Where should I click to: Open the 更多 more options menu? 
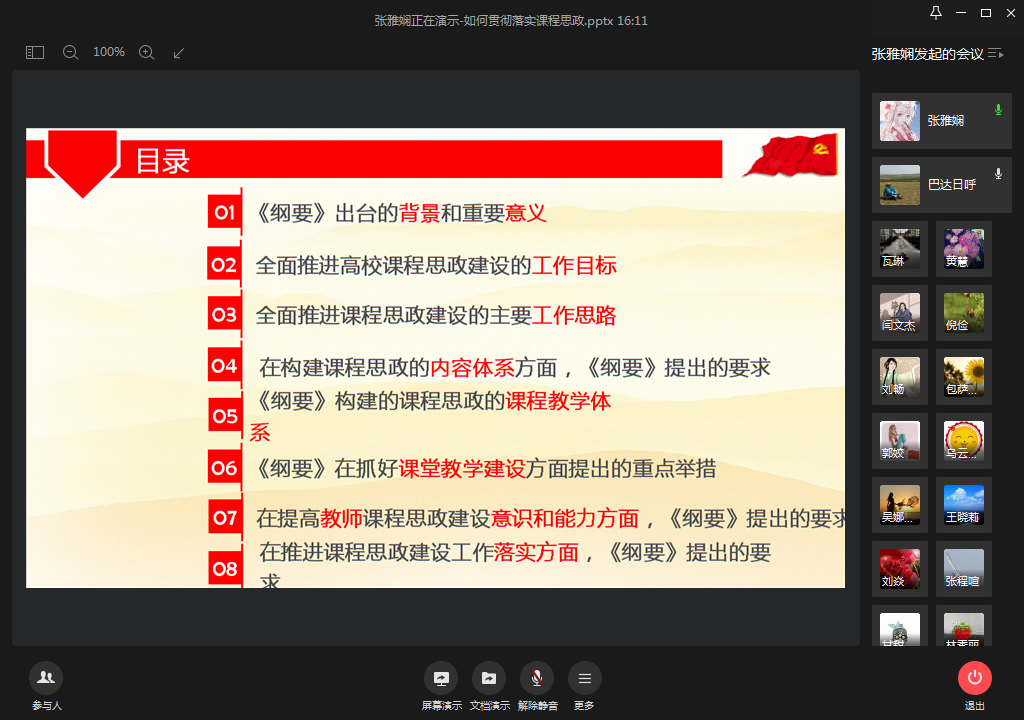pos(584,678)
